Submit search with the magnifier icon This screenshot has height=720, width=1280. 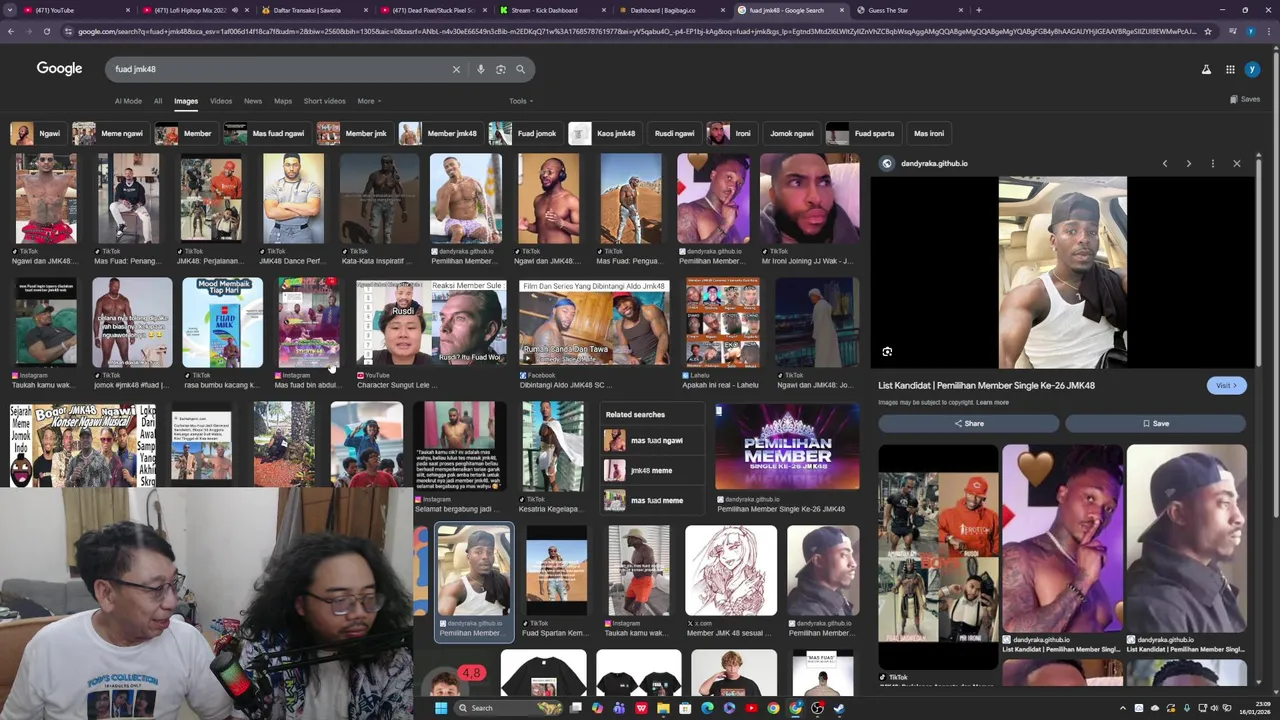coord(521,69)
